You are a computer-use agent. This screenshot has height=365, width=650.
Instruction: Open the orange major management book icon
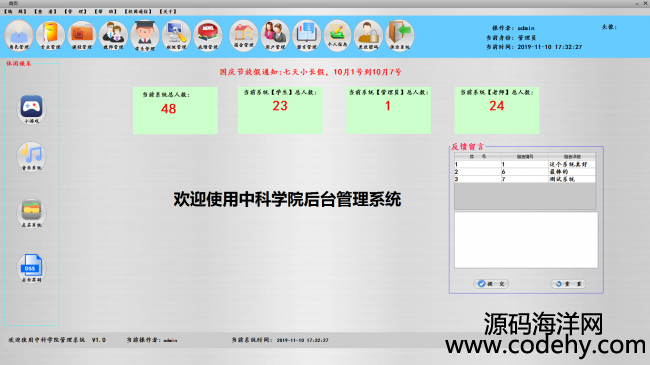[x=50, y=36]
